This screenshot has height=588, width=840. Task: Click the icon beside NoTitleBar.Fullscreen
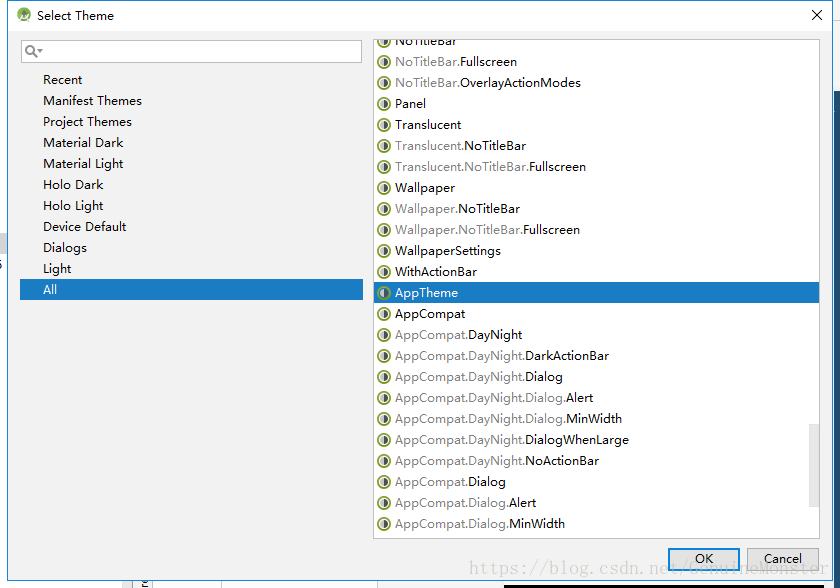point(384,62)
